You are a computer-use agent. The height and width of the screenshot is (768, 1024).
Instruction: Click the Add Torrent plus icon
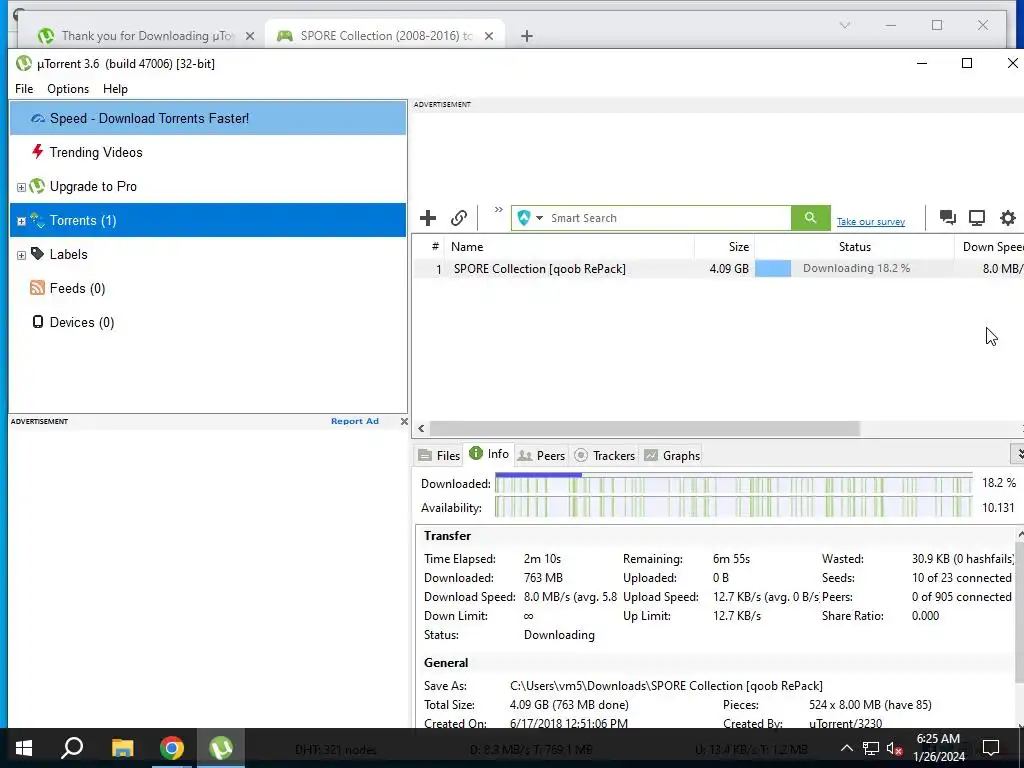pyautogui.click(x=428, y=218)
